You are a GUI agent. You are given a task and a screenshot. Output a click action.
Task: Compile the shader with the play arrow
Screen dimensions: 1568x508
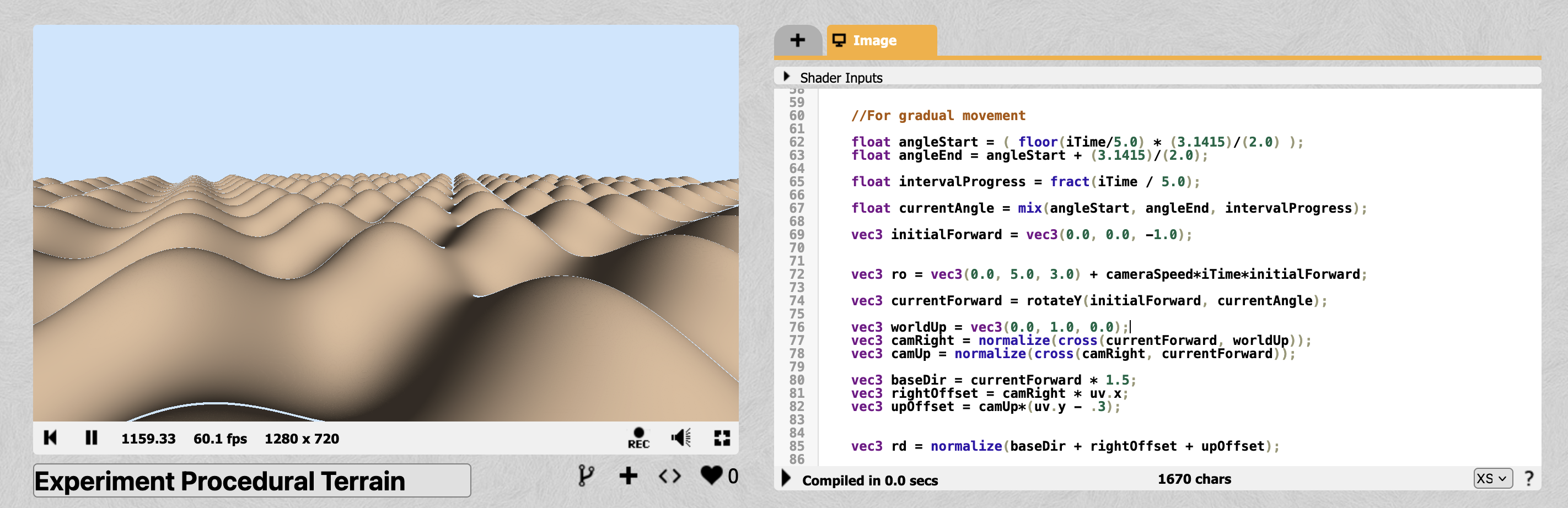[x=786, y=479]
